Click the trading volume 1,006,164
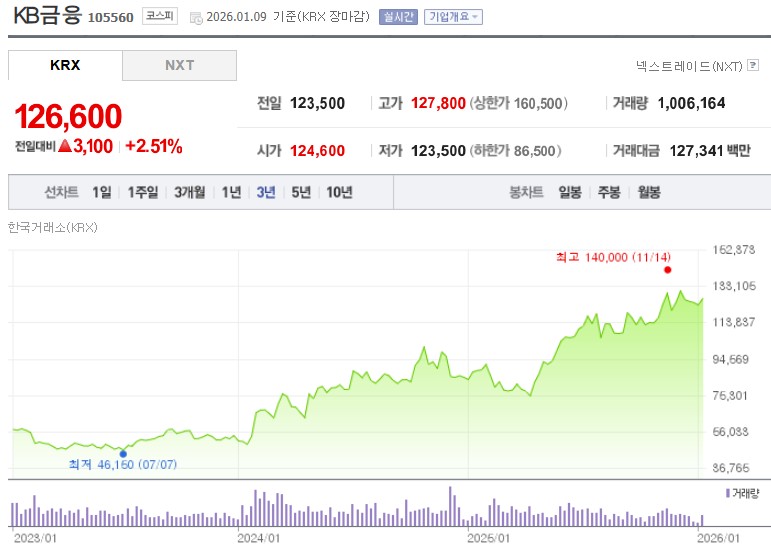771x553 pixels. 691,103
